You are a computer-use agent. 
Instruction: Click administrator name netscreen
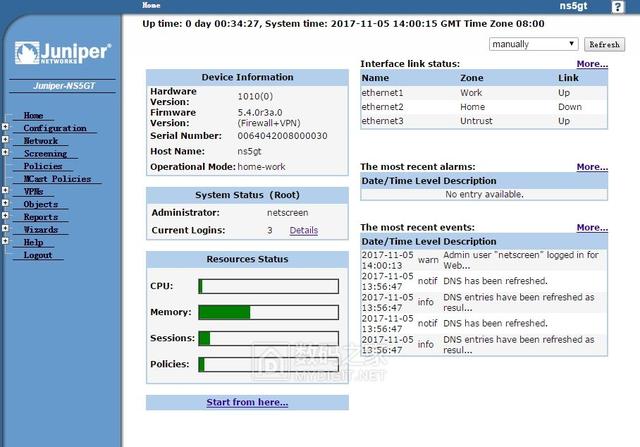pyautogui.click(x=287, y=213)
